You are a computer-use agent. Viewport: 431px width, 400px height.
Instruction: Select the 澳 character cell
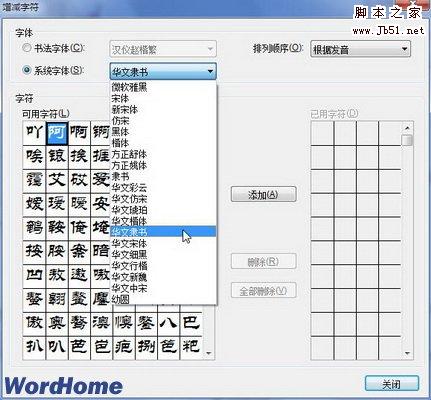click(x=101, y=324)
